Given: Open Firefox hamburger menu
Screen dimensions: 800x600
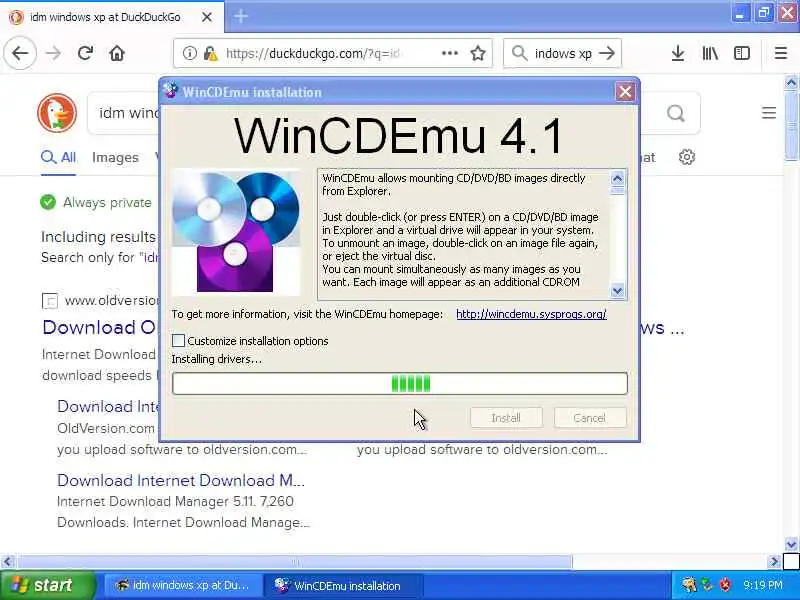Looking at the screenshot, I should (x=781, y=53).
